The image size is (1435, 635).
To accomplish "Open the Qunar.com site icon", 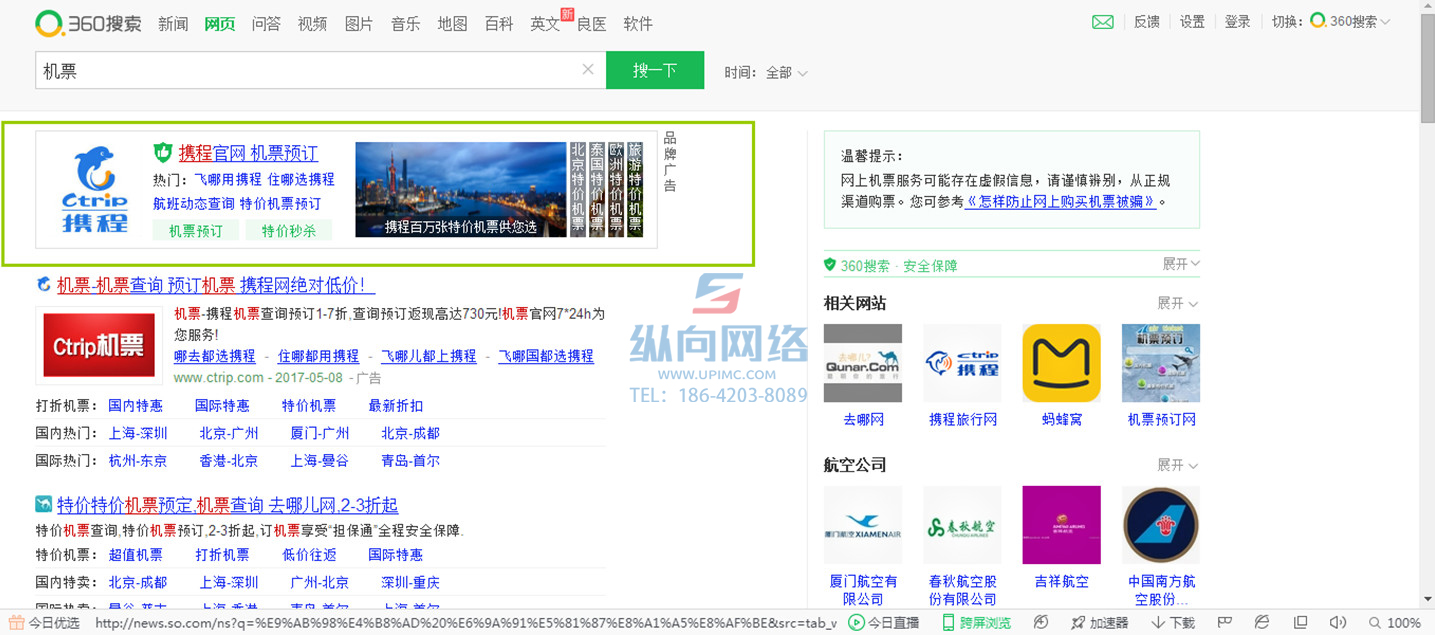I will [862, 363].
